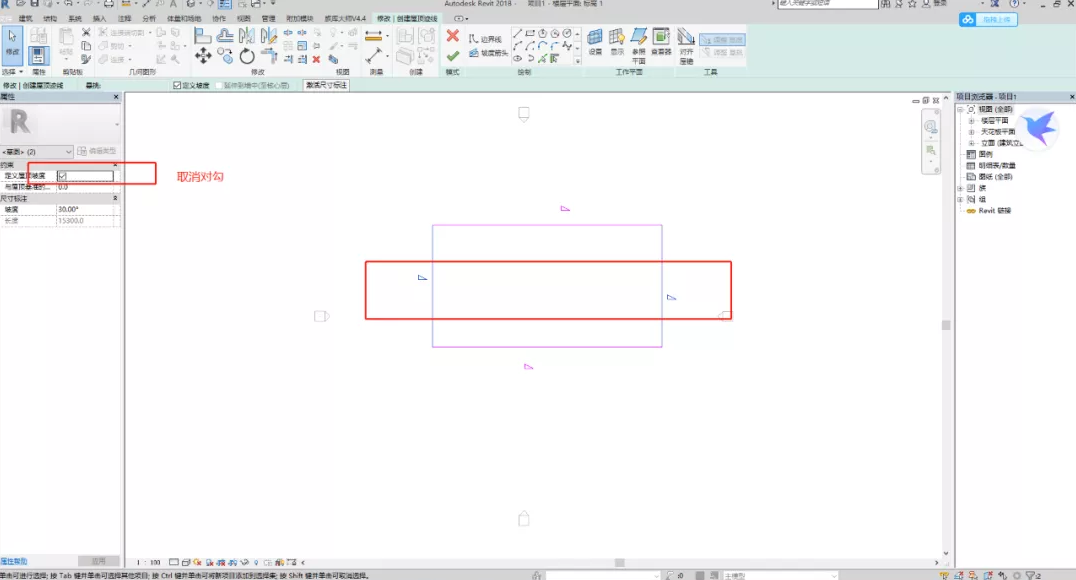Viewport: 1076px width, 580px height.
Task: Click the Align Eaves (对齐屋檐) tool
Action: pyautogui.click(x=686, y=45)
